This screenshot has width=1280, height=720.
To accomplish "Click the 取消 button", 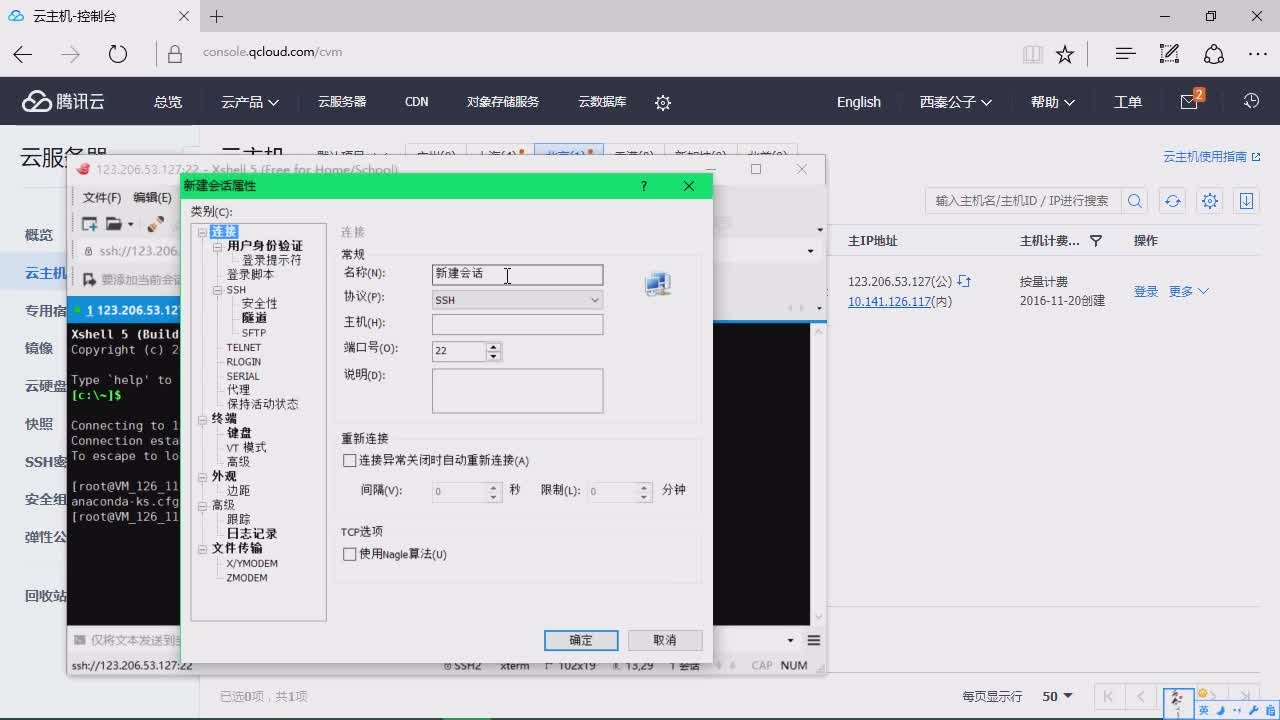I will click(x=665, y=640).
